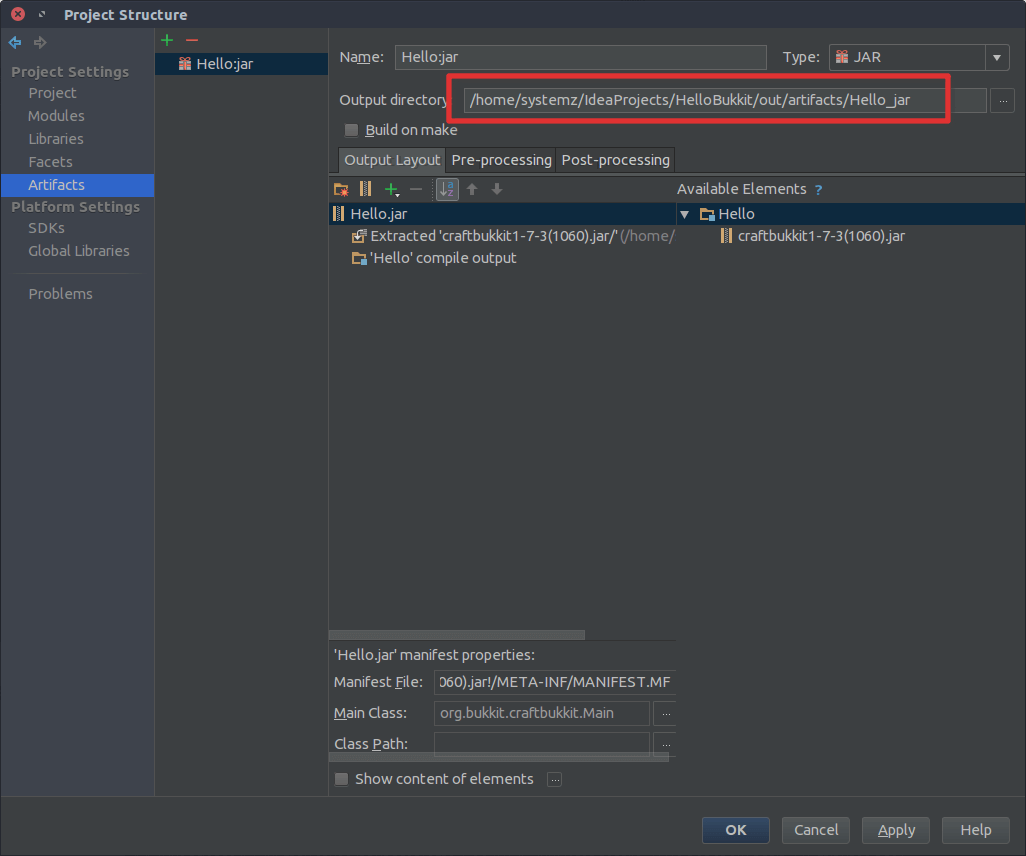
Task: Open help for Available Elements
Action: tap(818, 190)
